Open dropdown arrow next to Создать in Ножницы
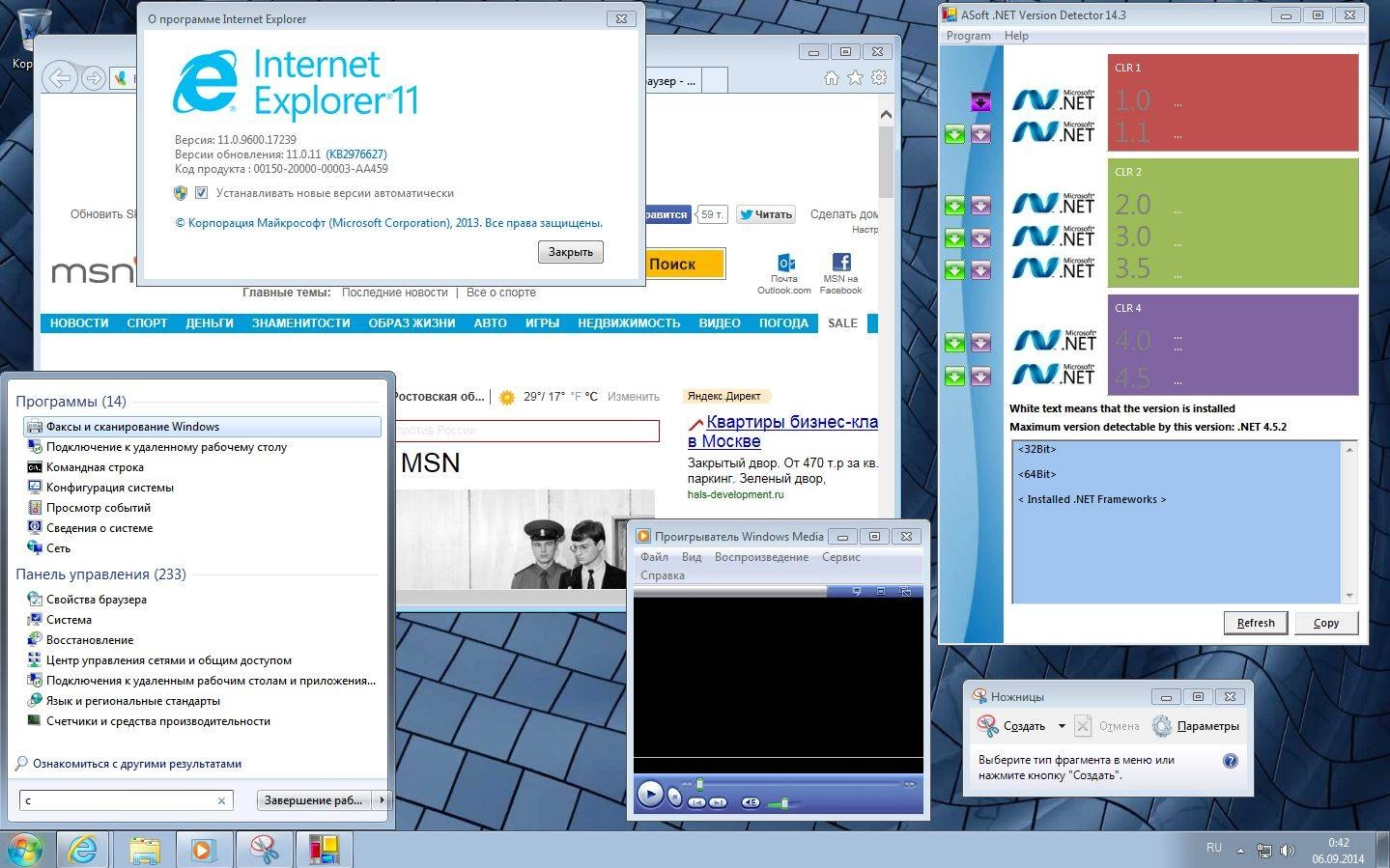This screenshot has width=1390, height=868. coord(1062,726)
